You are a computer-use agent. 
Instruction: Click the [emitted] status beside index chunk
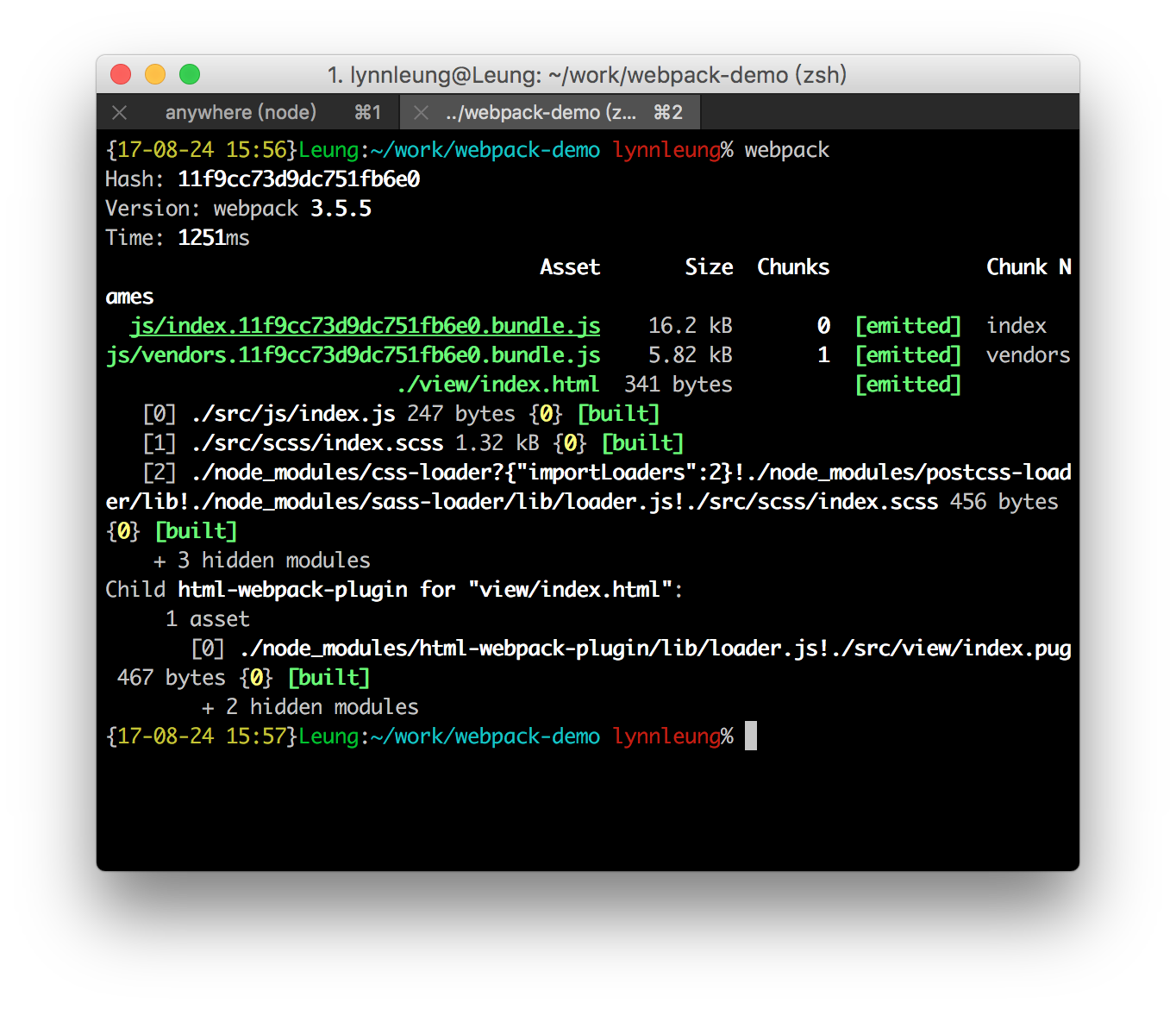907,326
